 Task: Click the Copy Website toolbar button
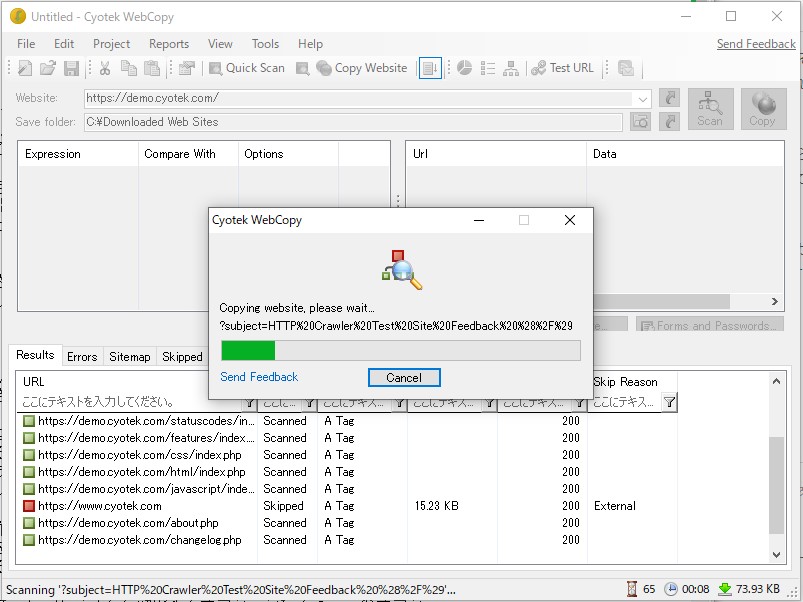click(x=362, y=68)
